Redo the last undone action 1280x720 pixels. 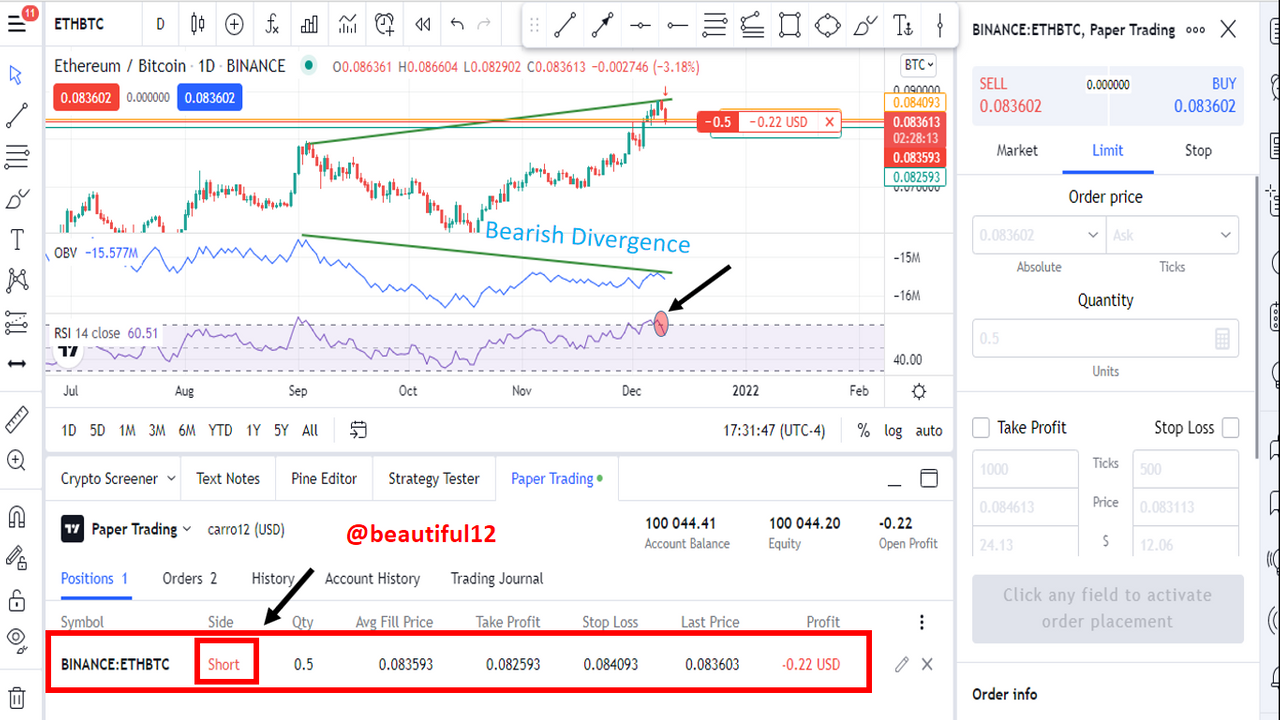pyautogui.click(x=485, y=24)
